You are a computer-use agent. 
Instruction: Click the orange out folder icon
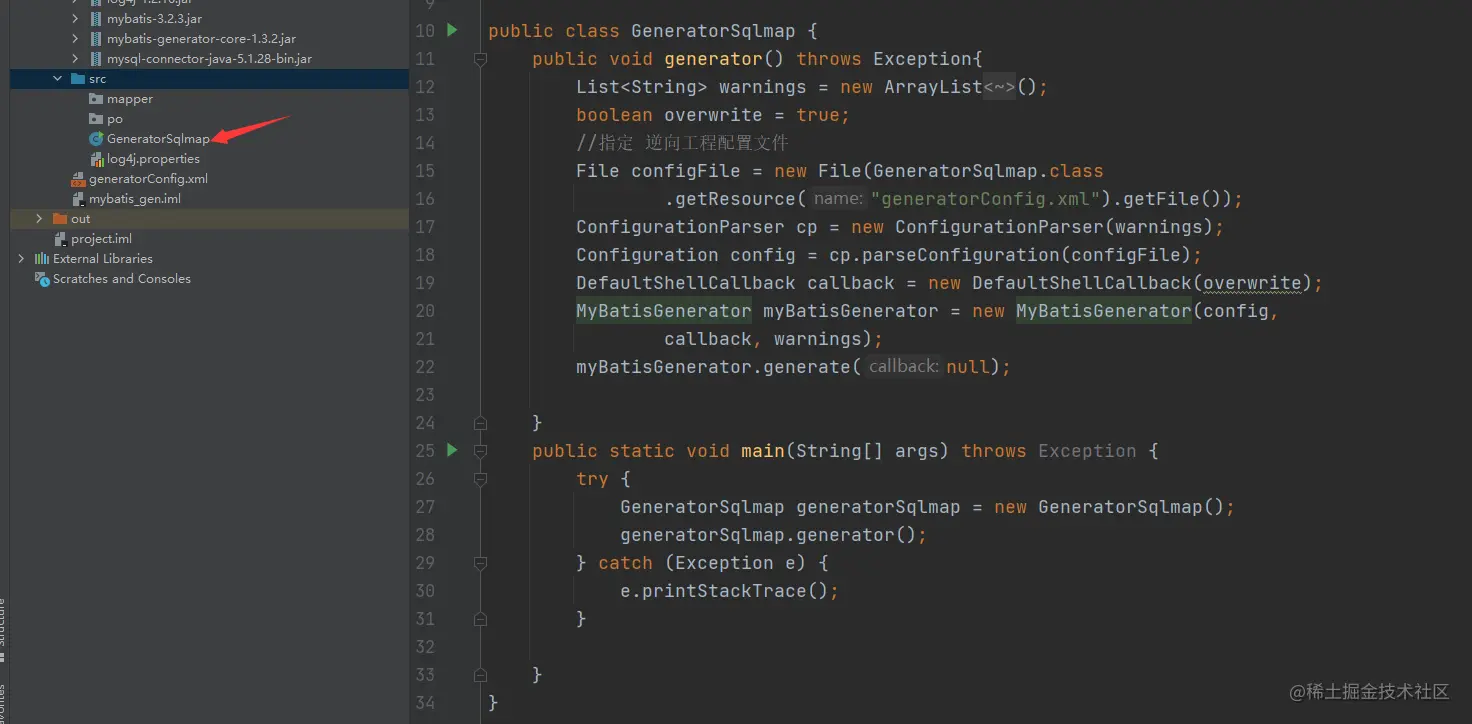pos(60,219)
